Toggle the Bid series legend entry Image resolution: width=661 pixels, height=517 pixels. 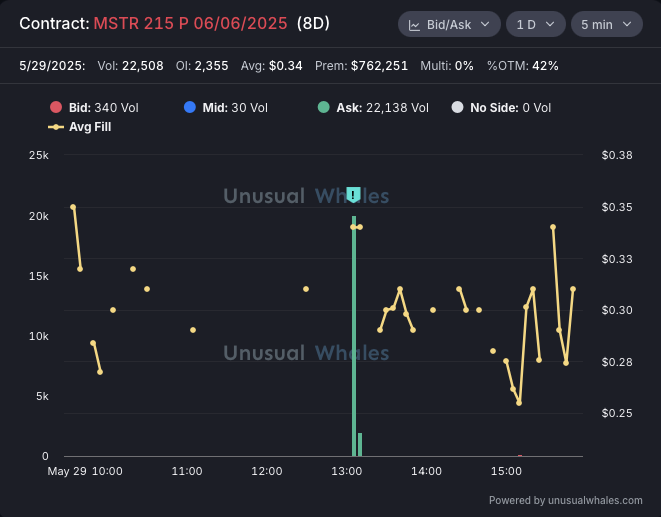tap(94, 108)
